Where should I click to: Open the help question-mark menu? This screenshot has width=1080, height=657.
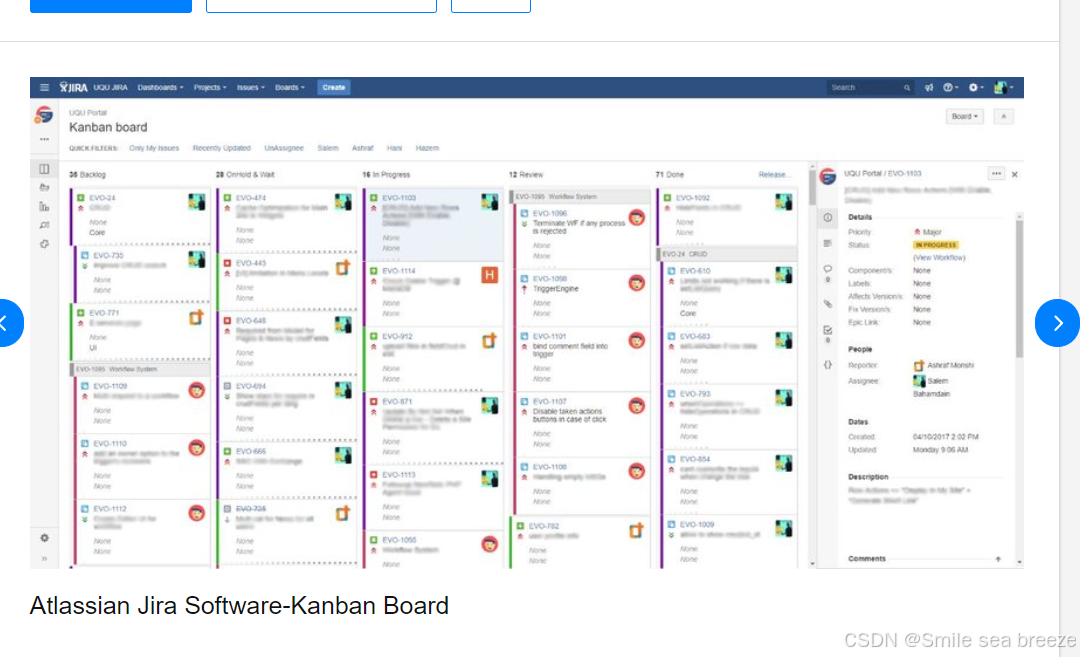pos(951,87)
